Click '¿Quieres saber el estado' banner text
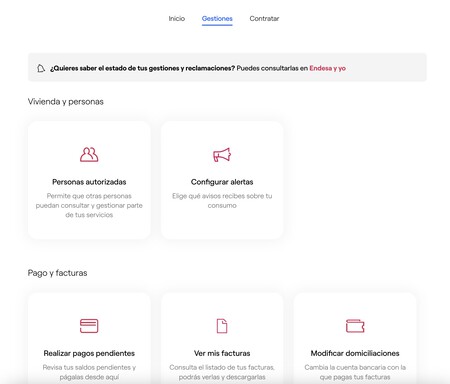 pyautogui.click(x=142, y=68)
